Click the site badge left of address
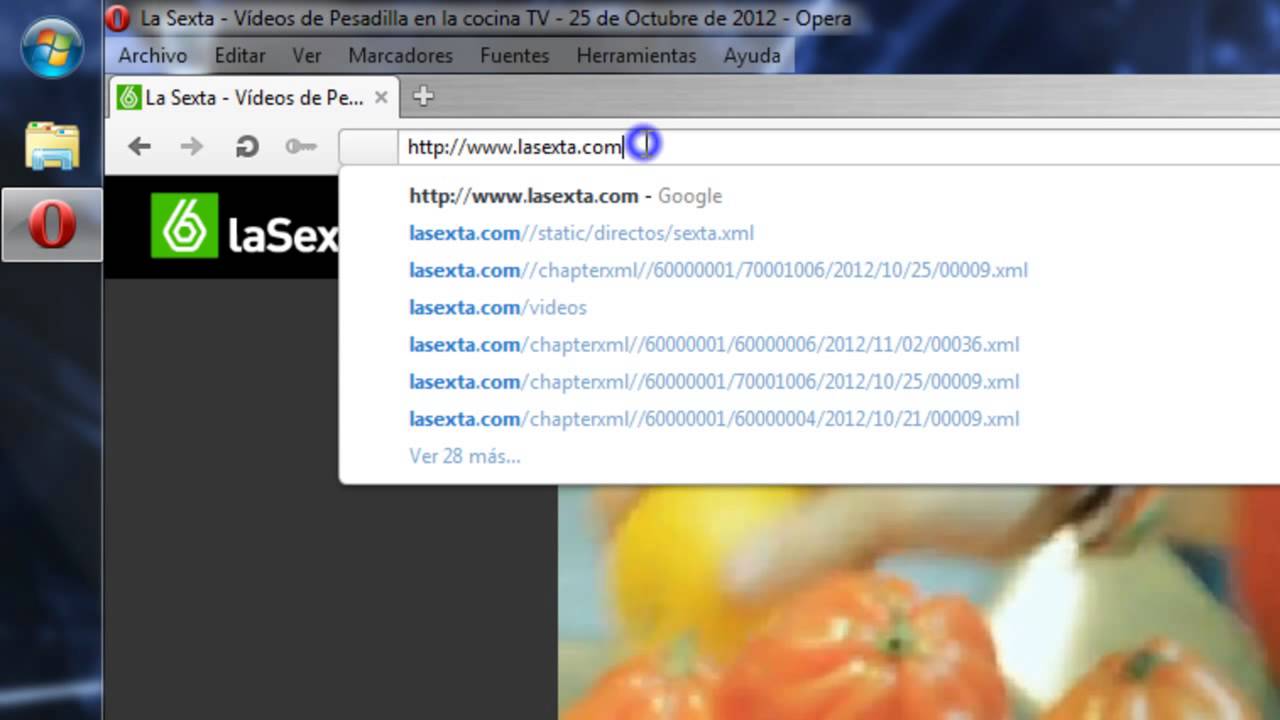Screen dimensions: 1280x720 369,147
